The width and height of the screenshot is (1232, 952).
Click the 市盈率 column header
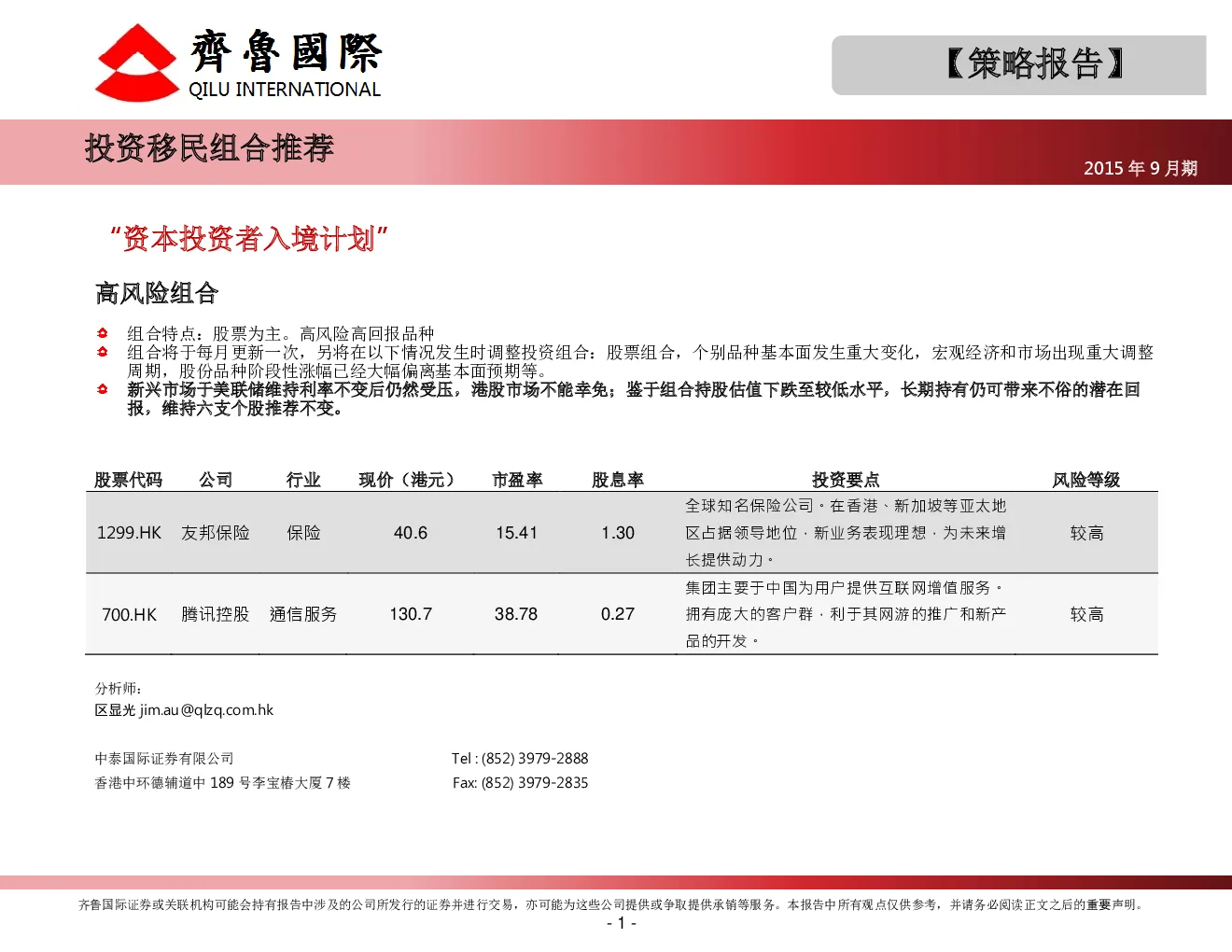click(517, 480)
